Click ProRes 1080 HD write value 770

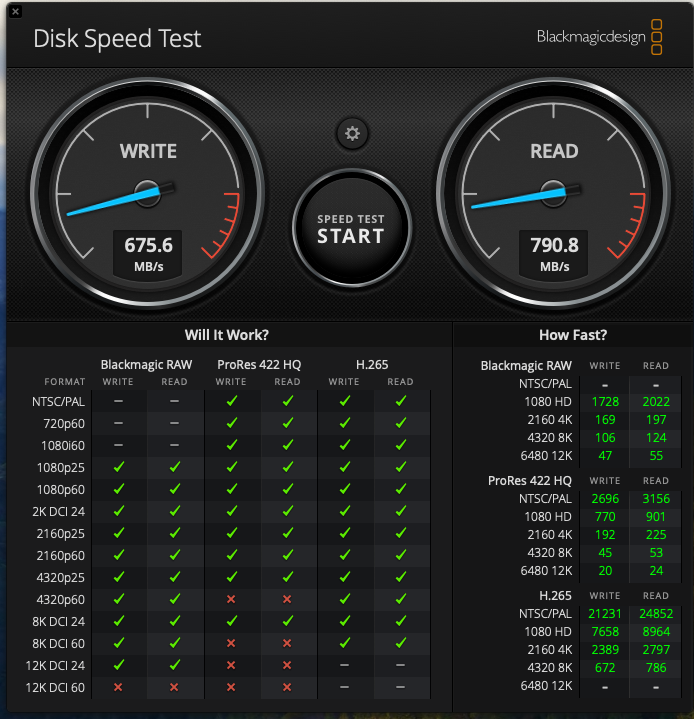[x=605, y=517]
